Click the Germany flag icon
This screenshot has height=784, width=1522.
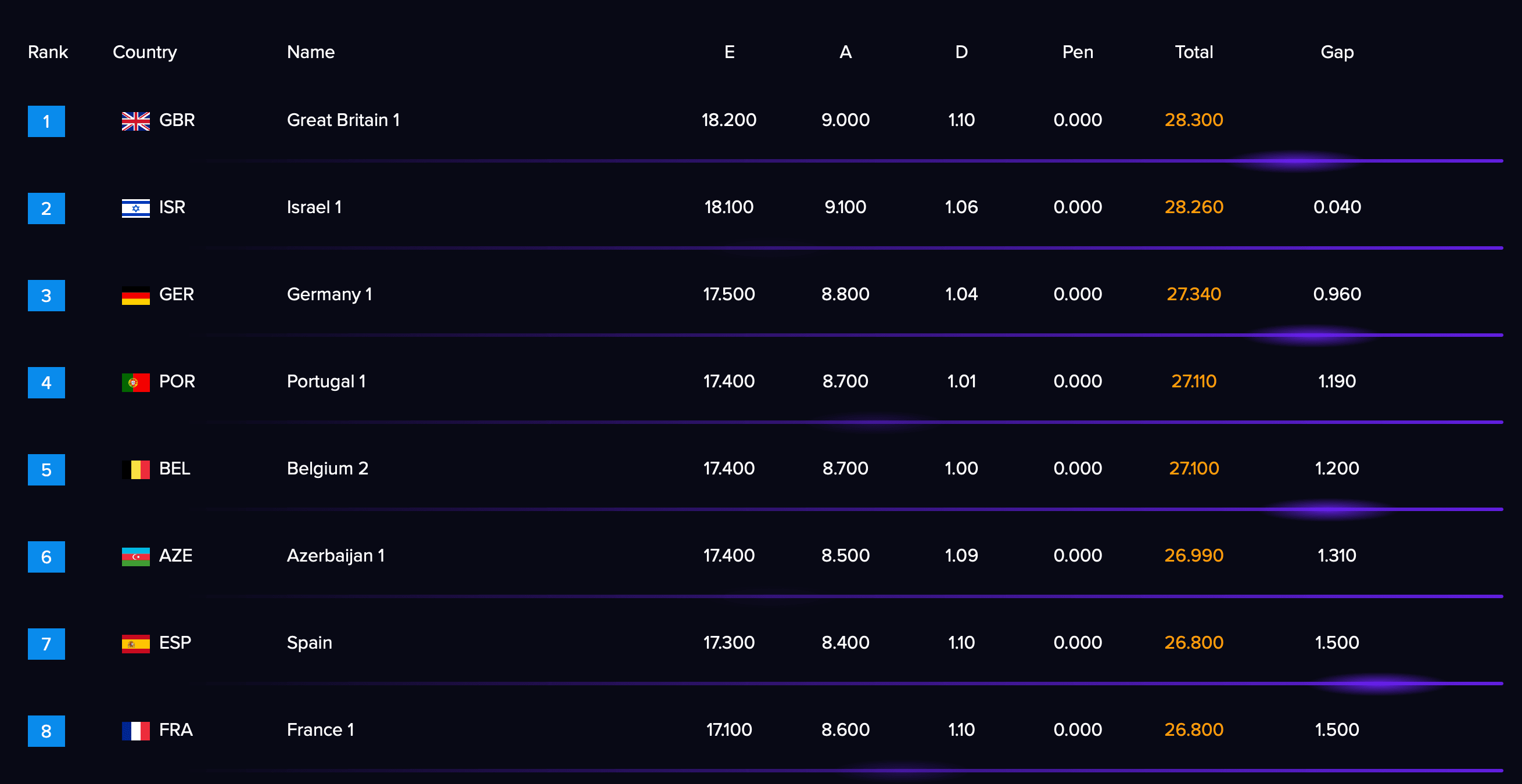pyautogui.click(x=136, y=296)
